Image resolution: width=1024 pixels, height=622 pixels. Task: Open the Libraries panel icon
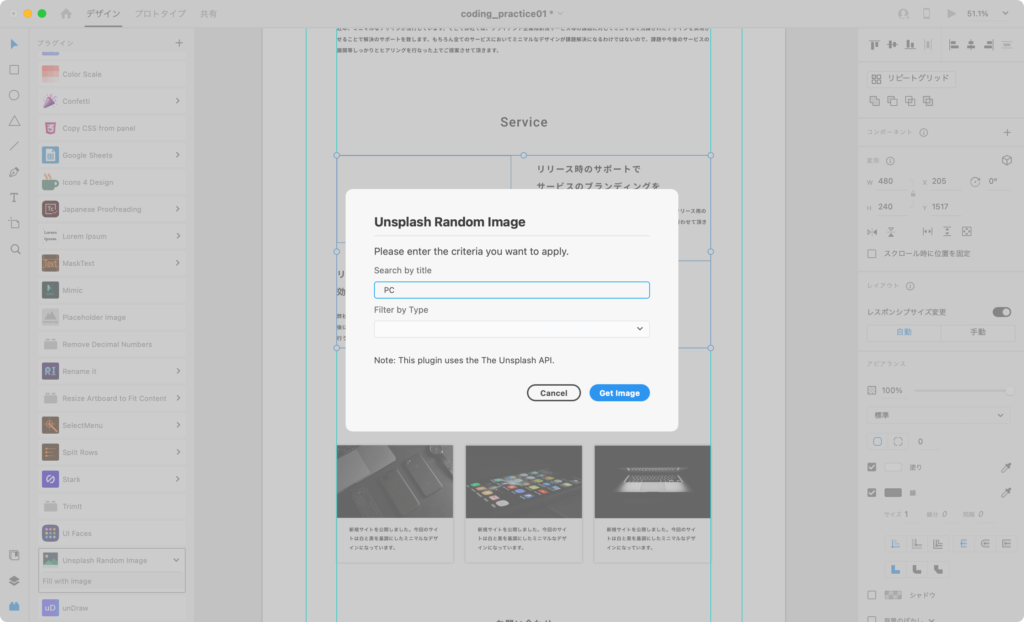(14, 555)
